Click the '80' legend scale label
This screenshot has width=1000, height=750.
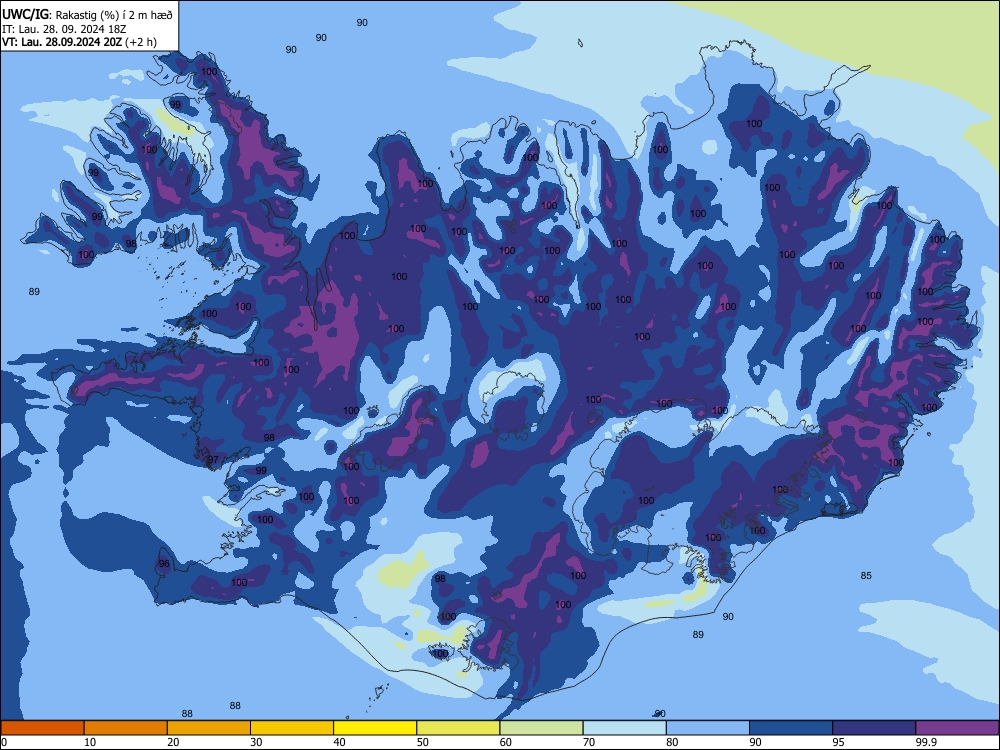[x=672, y=742]
